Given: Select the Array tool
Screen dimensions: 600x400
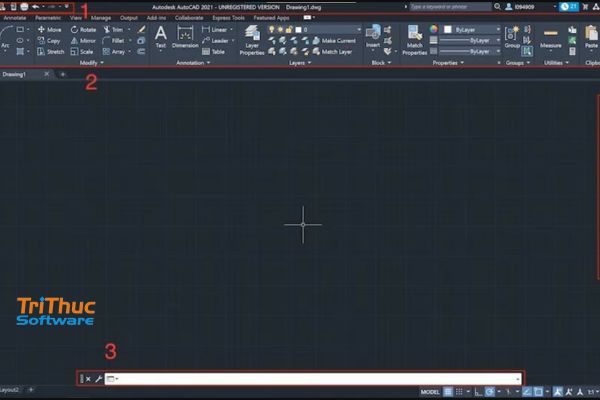Looking at the screenshot, I should point(114,52).
